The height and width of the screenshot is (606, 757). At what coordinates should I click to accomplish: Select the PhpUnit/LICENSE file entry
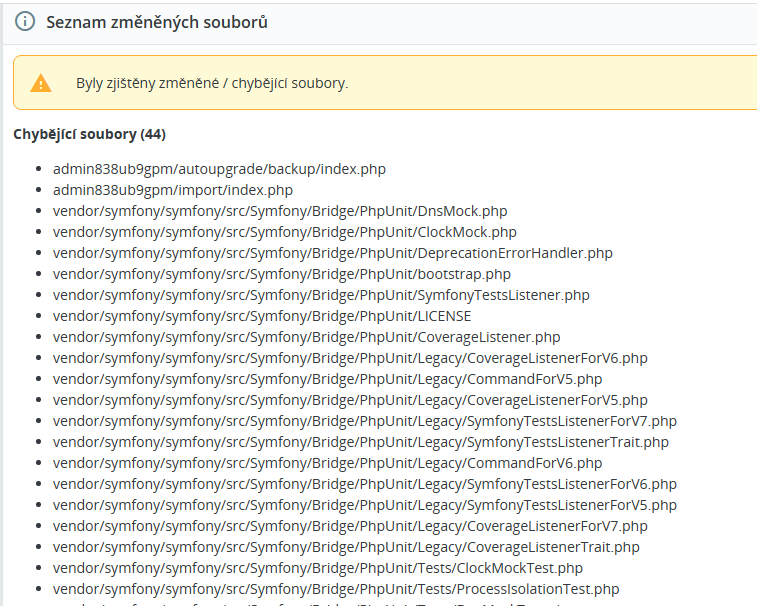262,316
